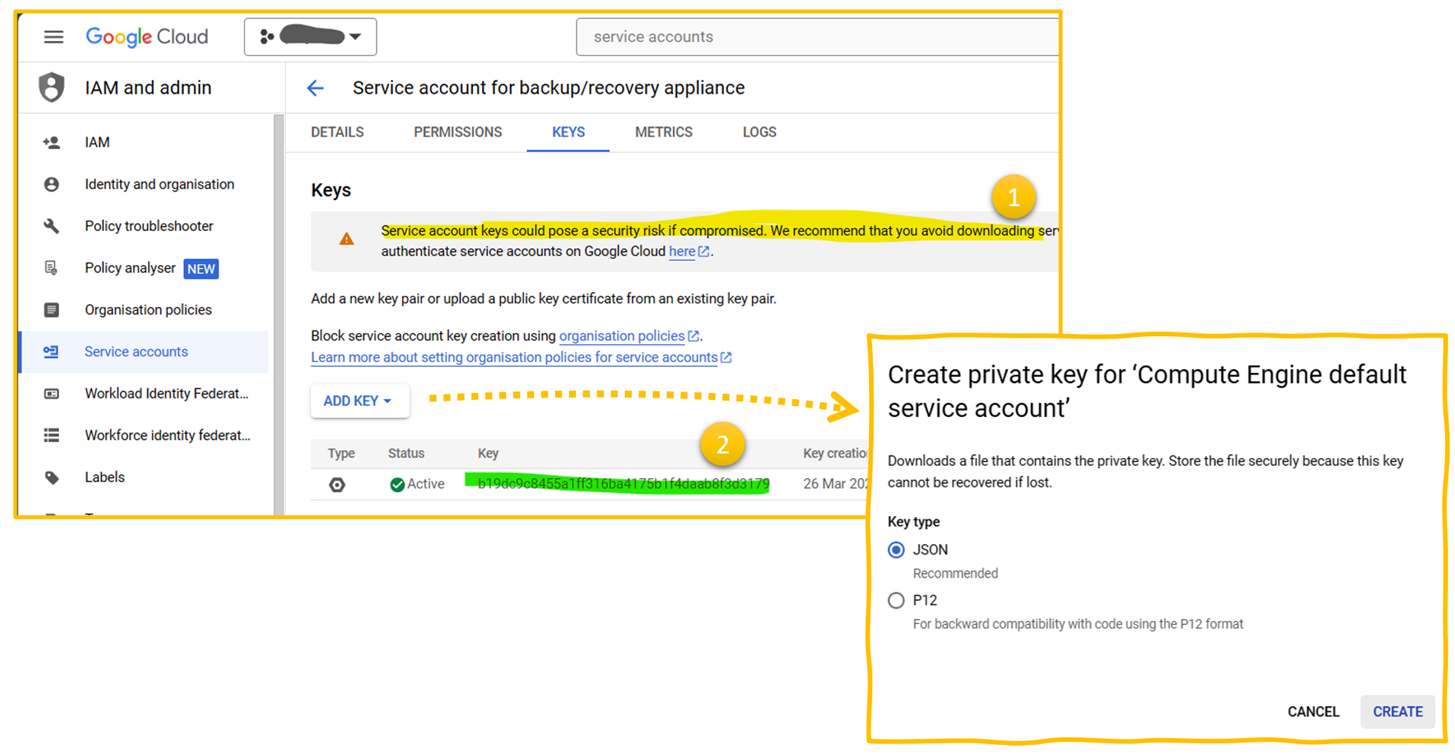Click CREATE to generate the private key

pyautogui.click(x=1397, y=712)
